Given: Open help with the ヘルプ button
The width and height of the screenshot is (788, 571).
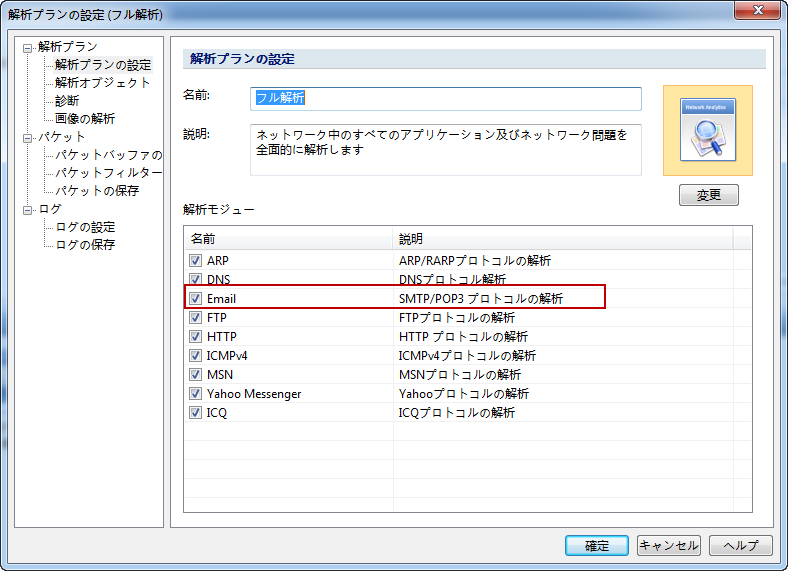Looking at the screenshot, I should 740,546.
